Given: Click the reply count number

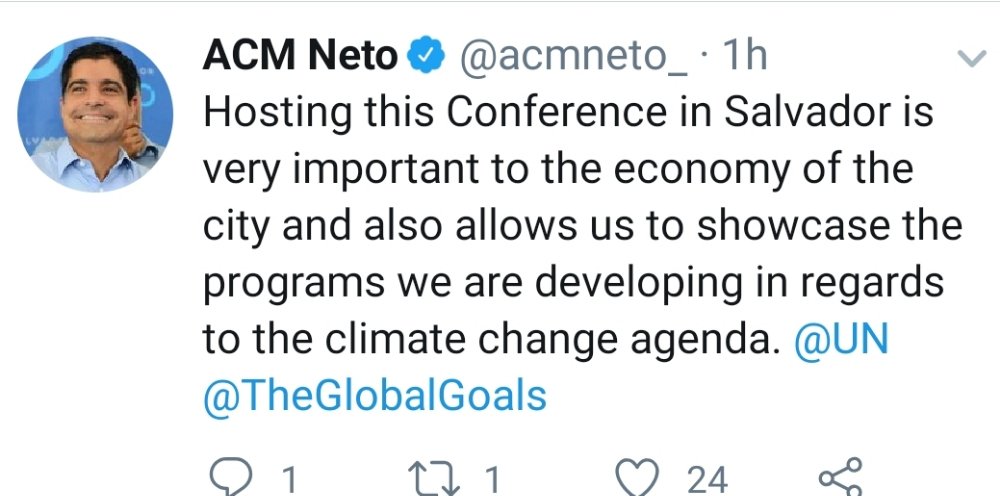Looking at the screenshot, I should pyautogui.click(x=288, y=480).
